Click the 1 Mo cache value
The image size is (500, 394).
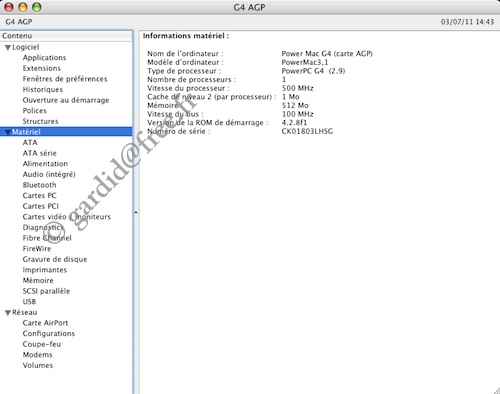coord(290,97)
